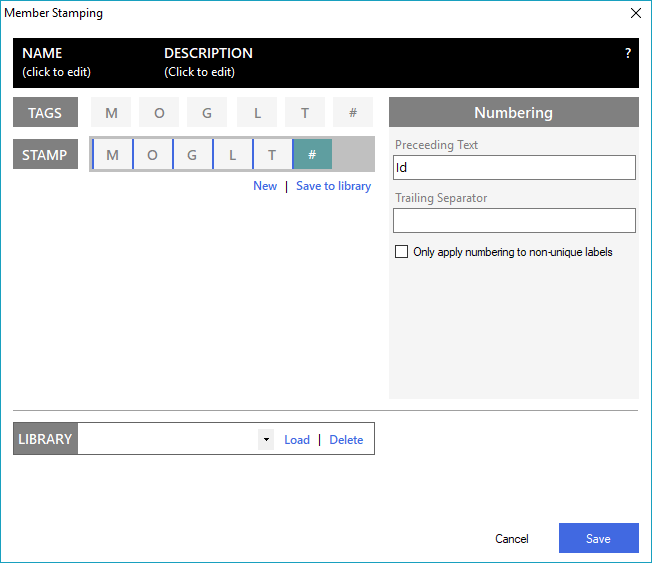Click the O item in STAMP row
The height and width of the screenshot is (563, 652).
pos(152,155)
